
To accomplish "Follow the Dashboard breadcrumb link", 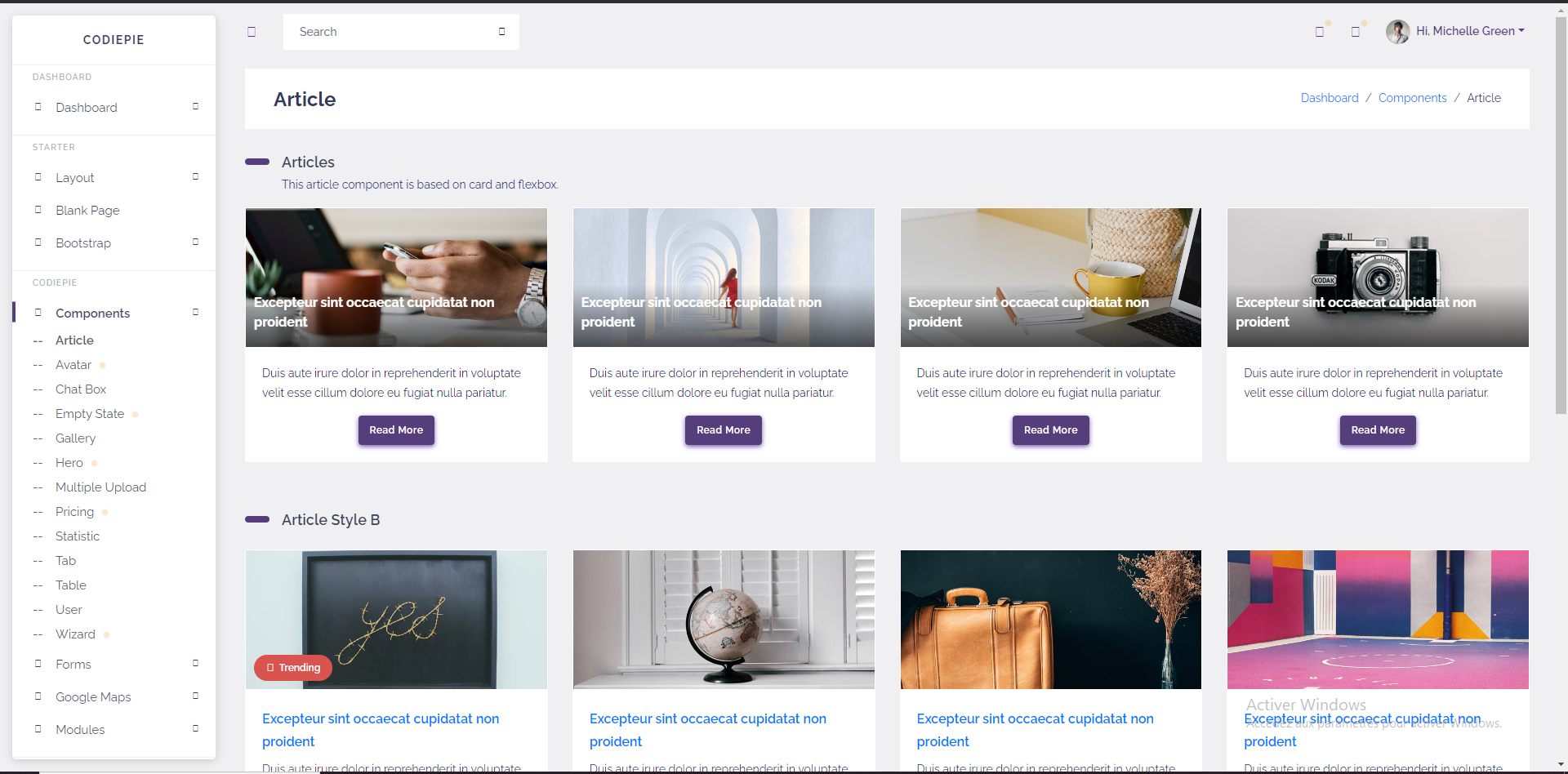I will click(1330, 98).
